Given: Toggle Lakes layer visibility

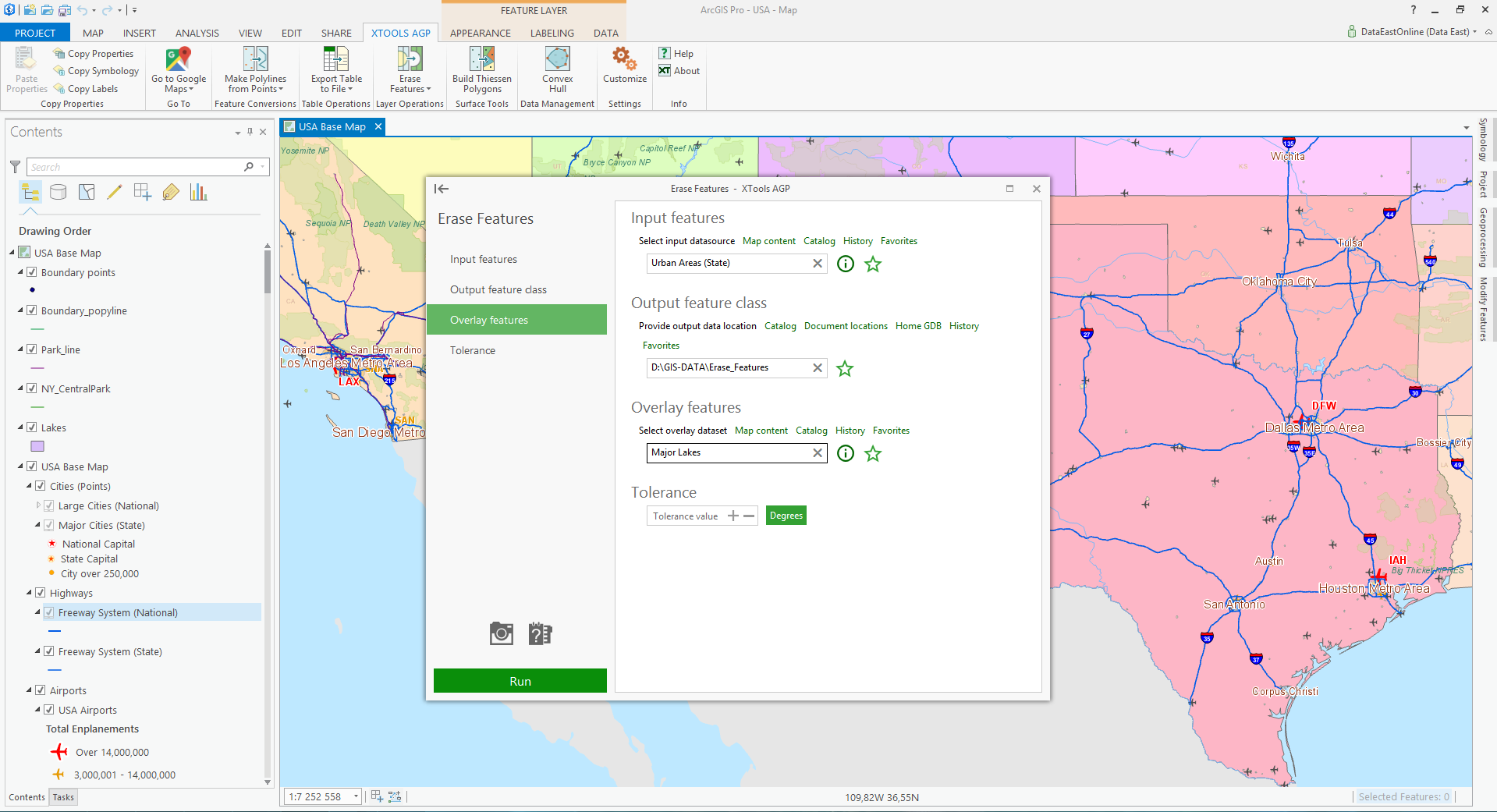Looking at the screenshot, I should click(32, 427).
